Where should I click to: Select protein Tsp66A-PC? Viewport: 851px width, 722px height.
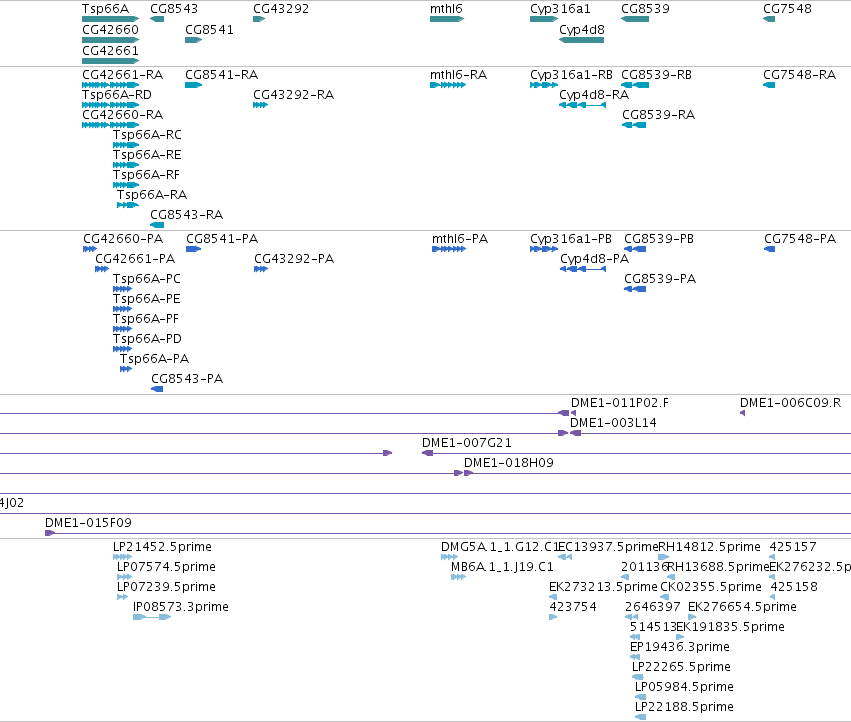(x=122, y=289)
